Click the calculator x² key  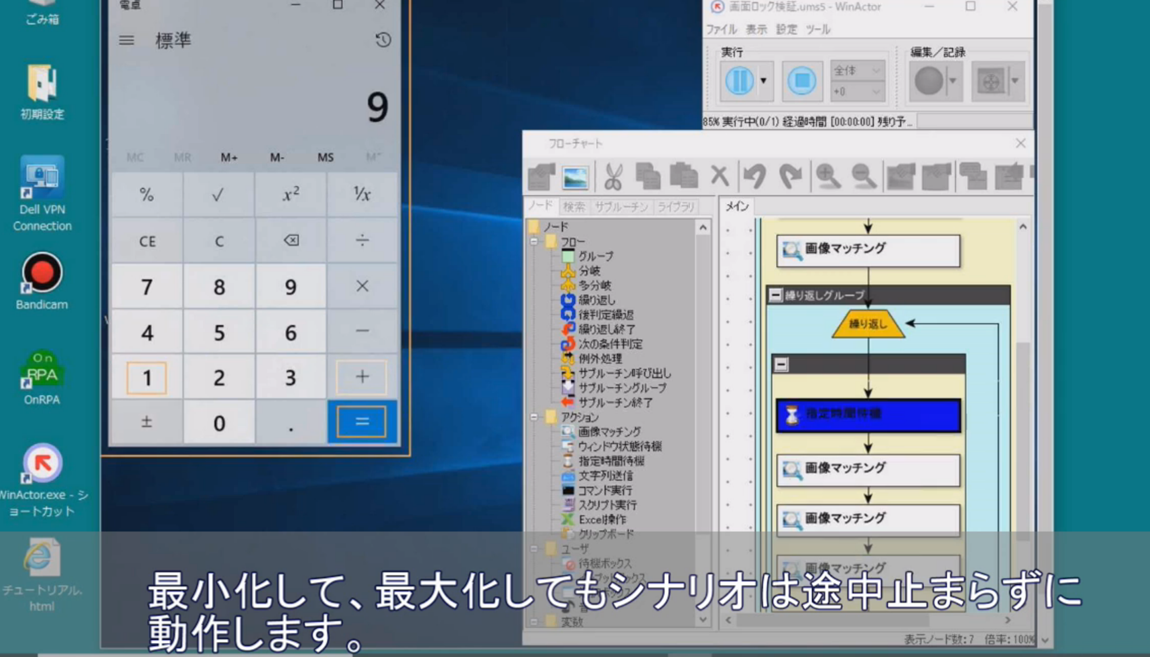pos(290,195)
